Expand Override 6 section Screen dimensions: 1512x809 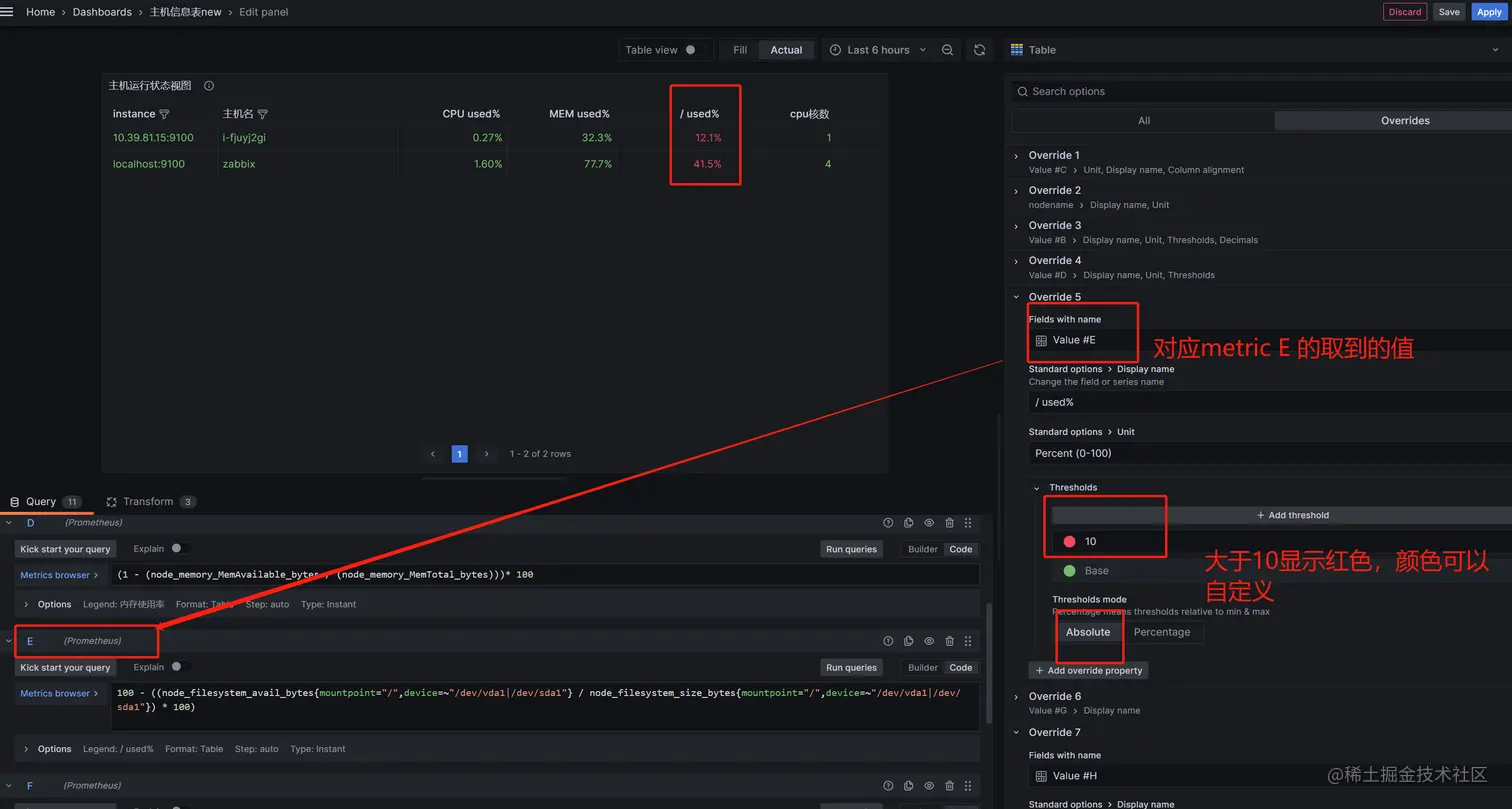1017,697
